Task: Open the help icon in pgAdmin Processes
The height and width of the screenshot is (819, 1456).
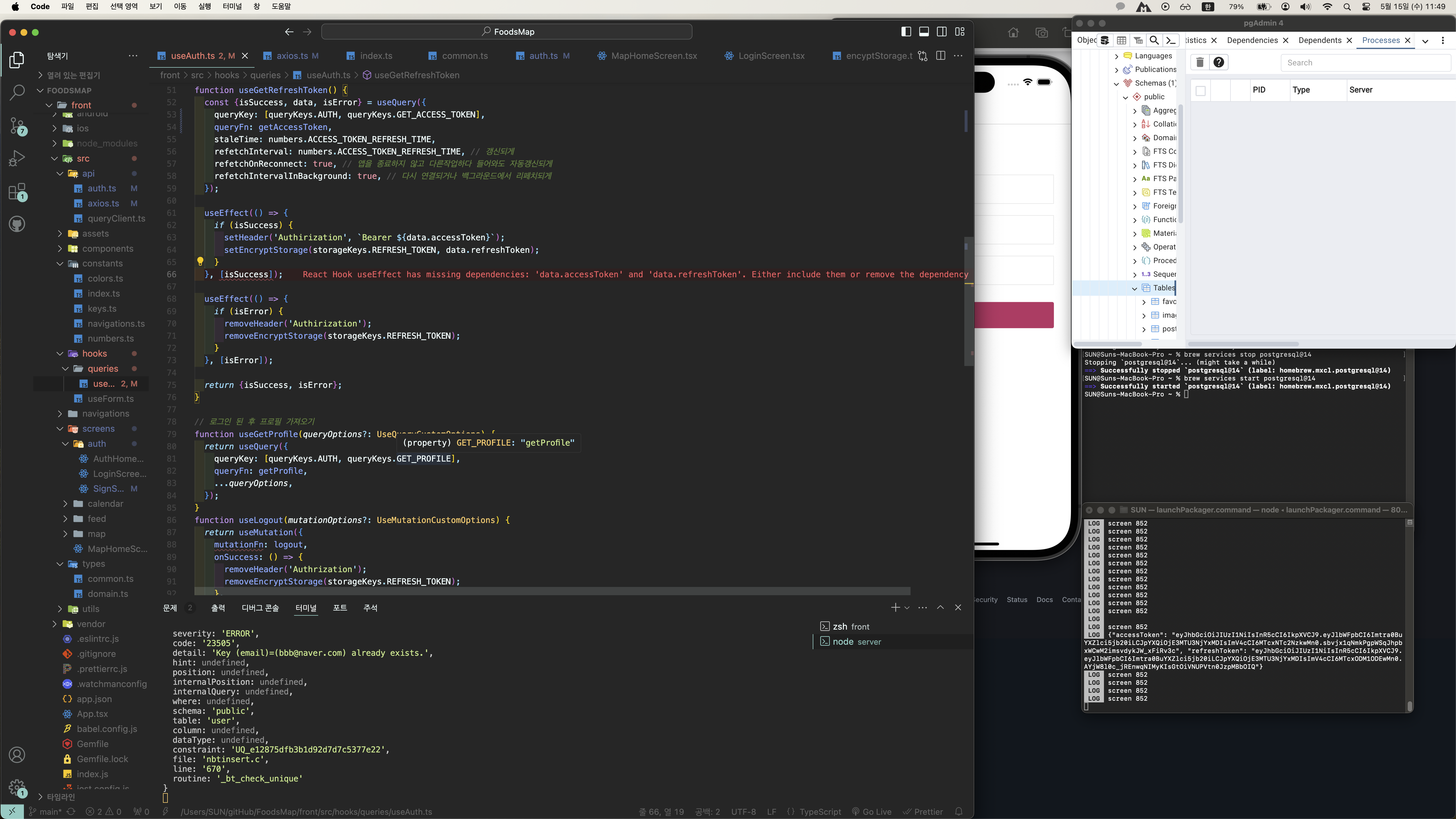Action: point(1219,62)
